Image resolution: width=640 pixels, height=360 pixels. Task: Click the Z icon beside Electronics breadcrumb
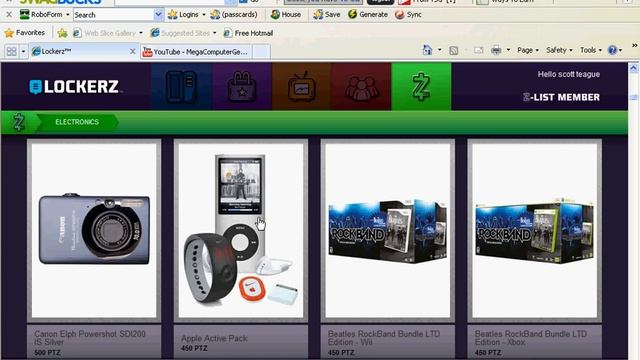18,122
